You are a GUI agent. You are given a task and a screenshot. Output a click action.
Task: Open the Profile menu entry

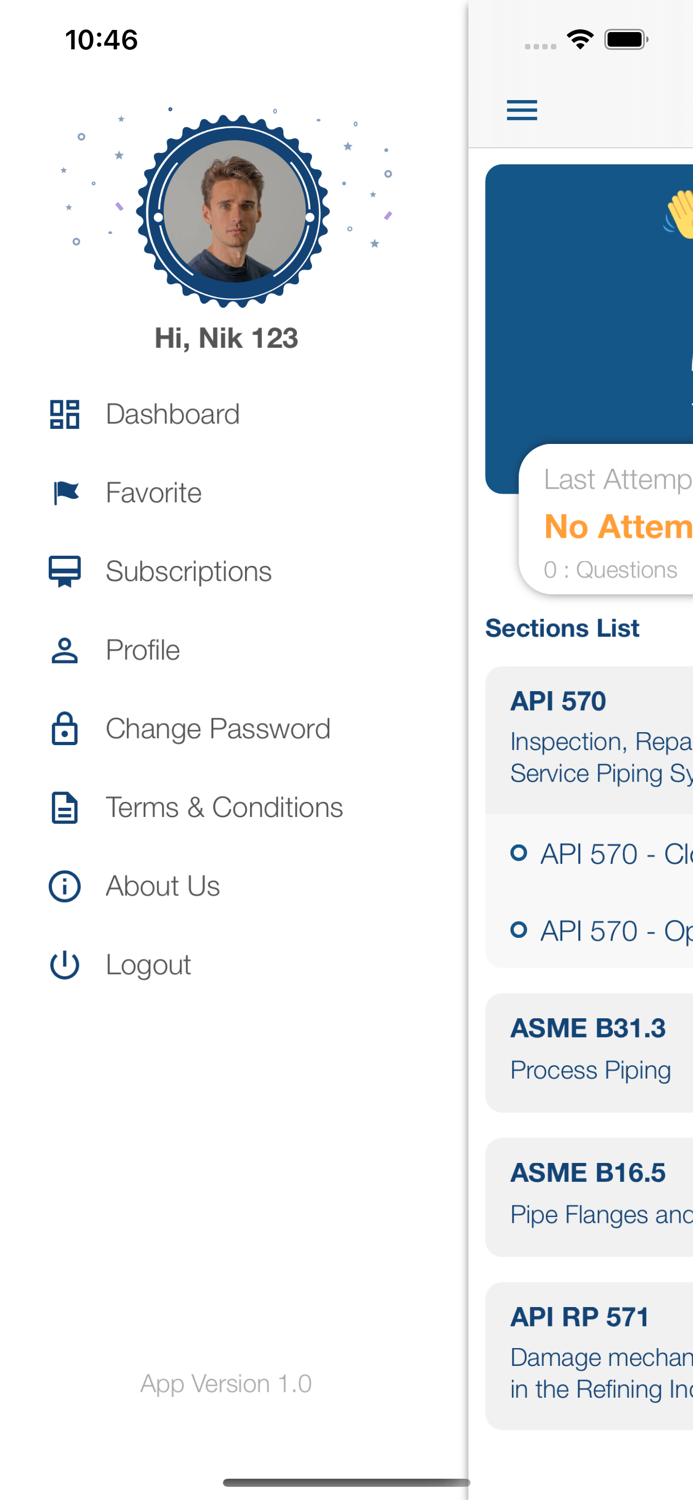click(142, 649)
